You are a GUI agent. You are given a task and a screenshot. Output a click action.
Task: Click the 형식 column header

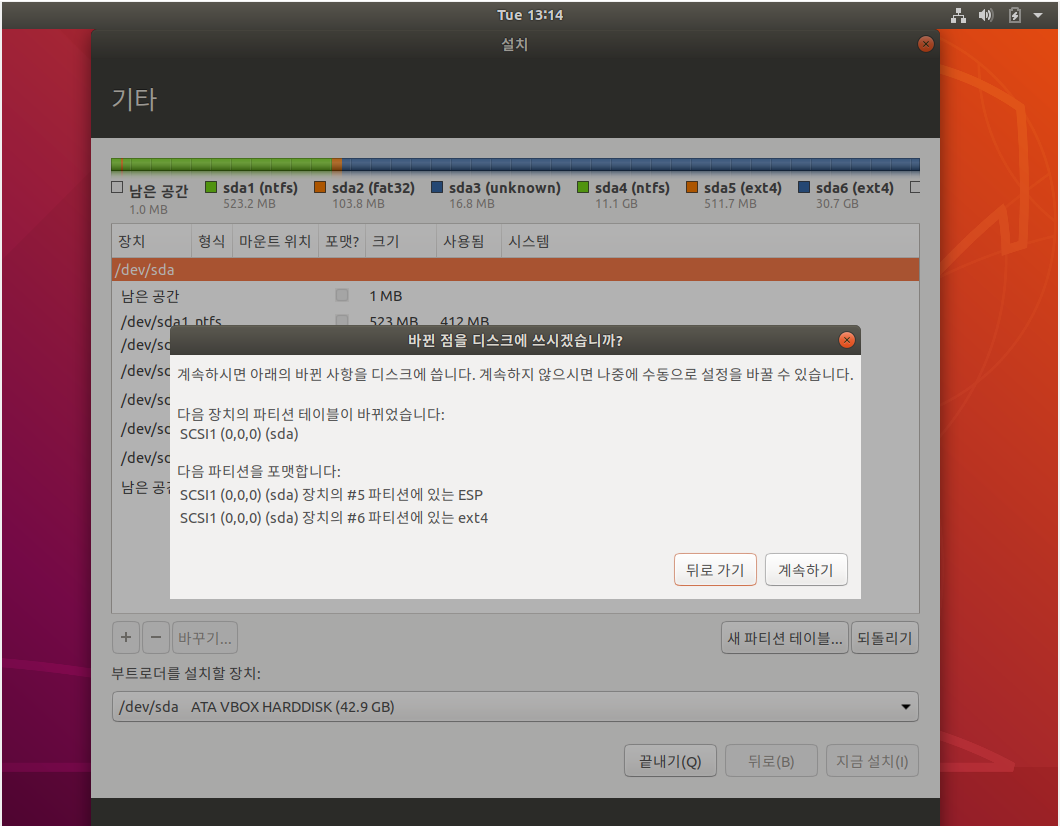click(x=212, y=241)
